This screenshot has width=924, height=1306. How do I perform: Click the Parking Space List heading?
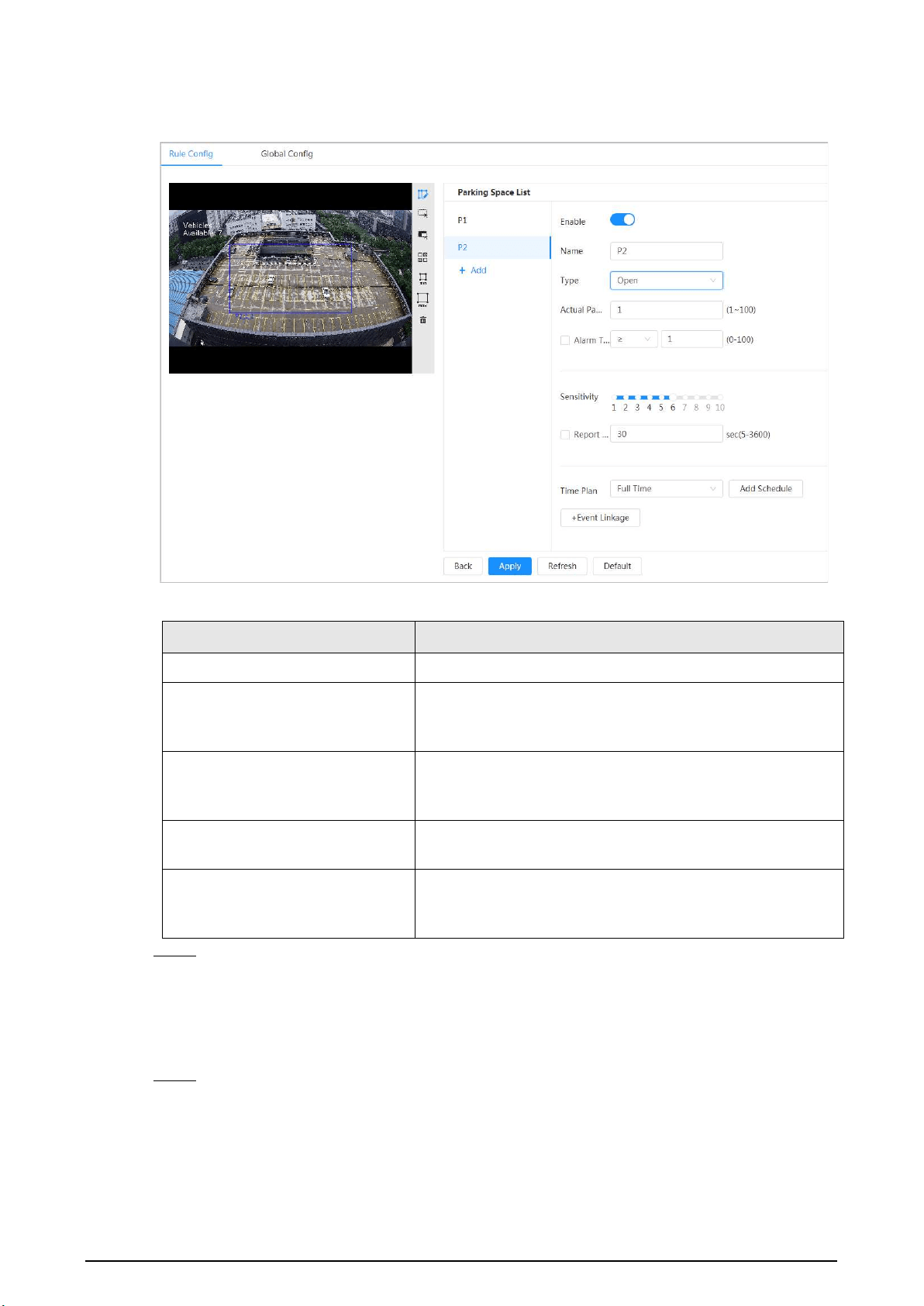[x=494, y=192]
